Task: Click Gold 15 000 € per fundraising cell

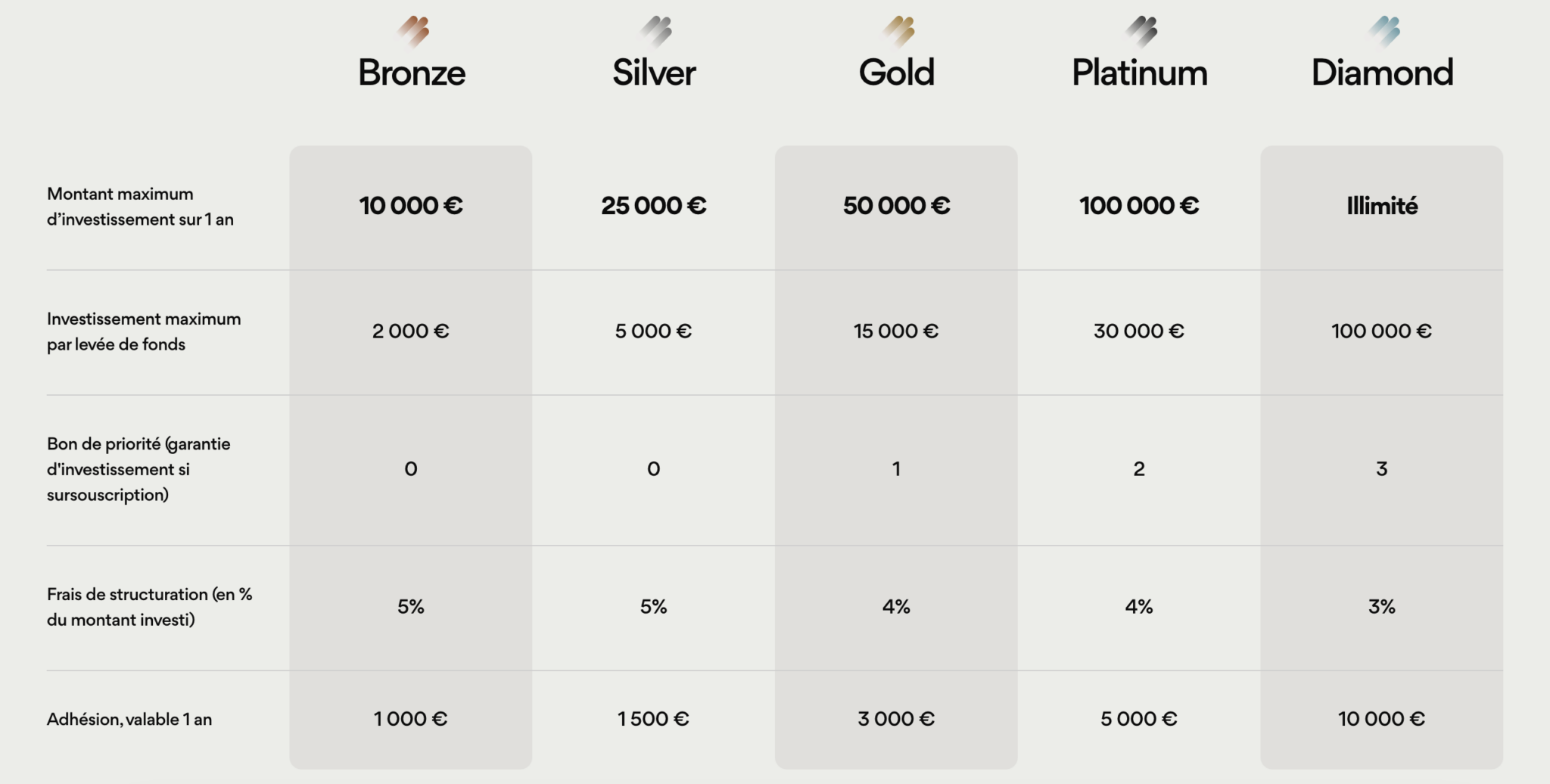Action: [x=896, y=331]
